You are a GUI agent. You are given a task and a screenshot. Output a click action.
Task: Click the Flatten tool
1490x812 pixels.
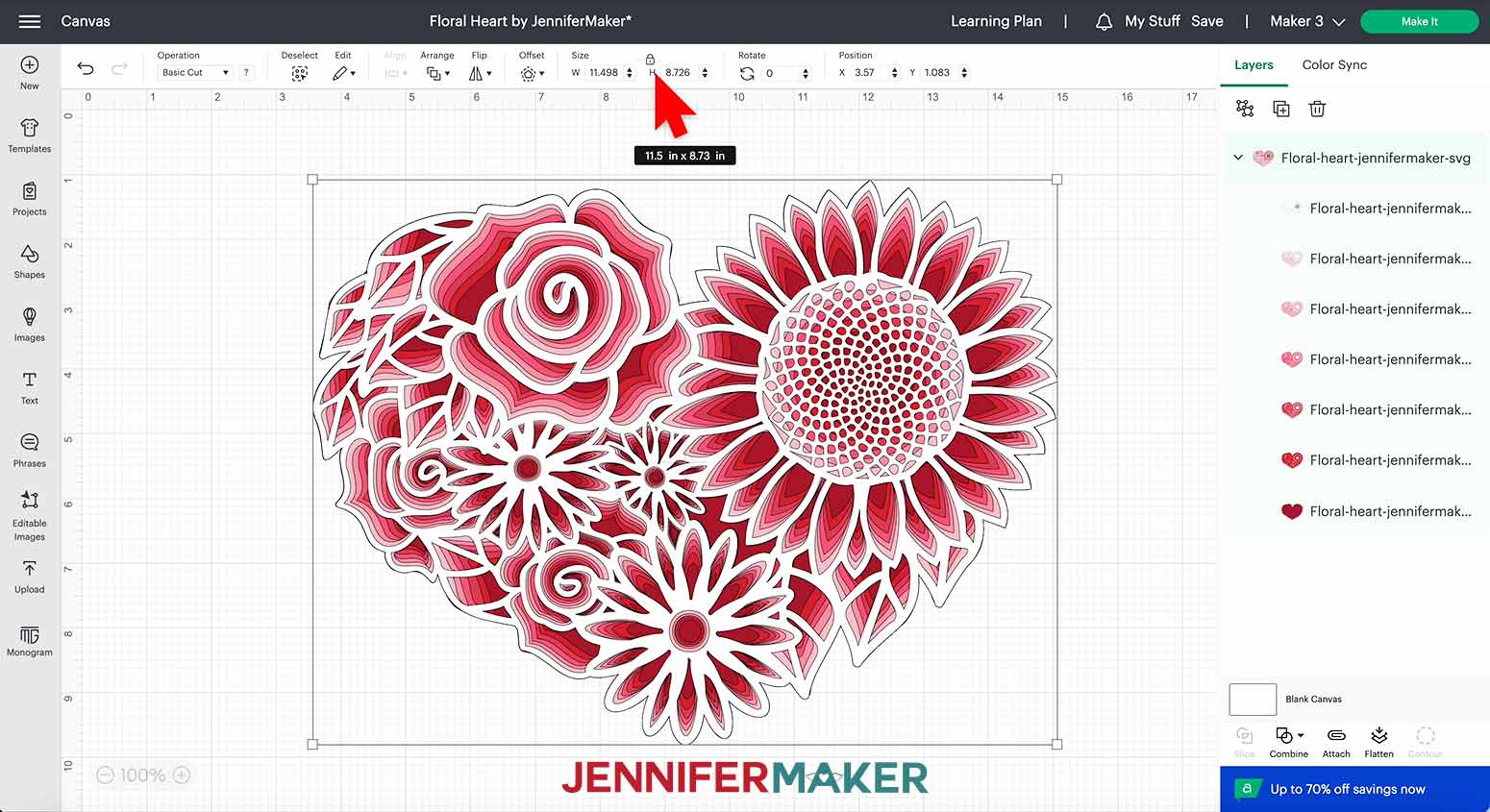1378,742
